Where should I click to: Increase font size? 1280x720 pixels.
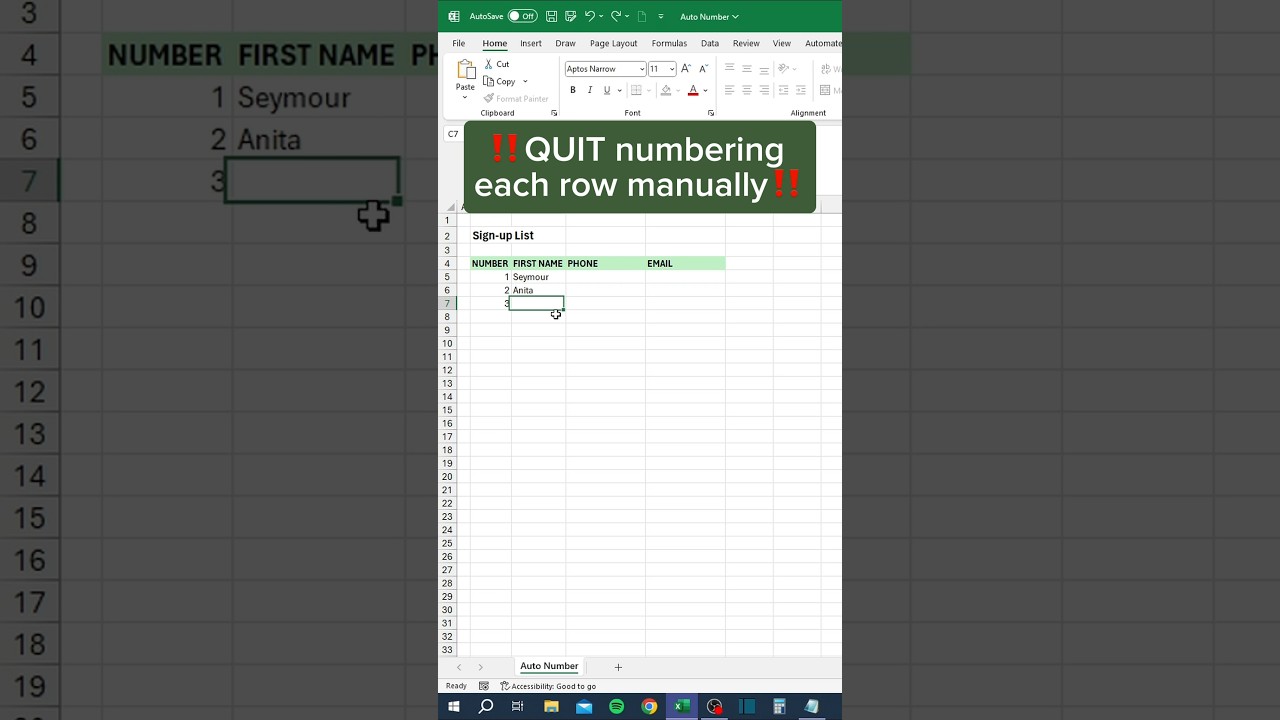(686, 69)
